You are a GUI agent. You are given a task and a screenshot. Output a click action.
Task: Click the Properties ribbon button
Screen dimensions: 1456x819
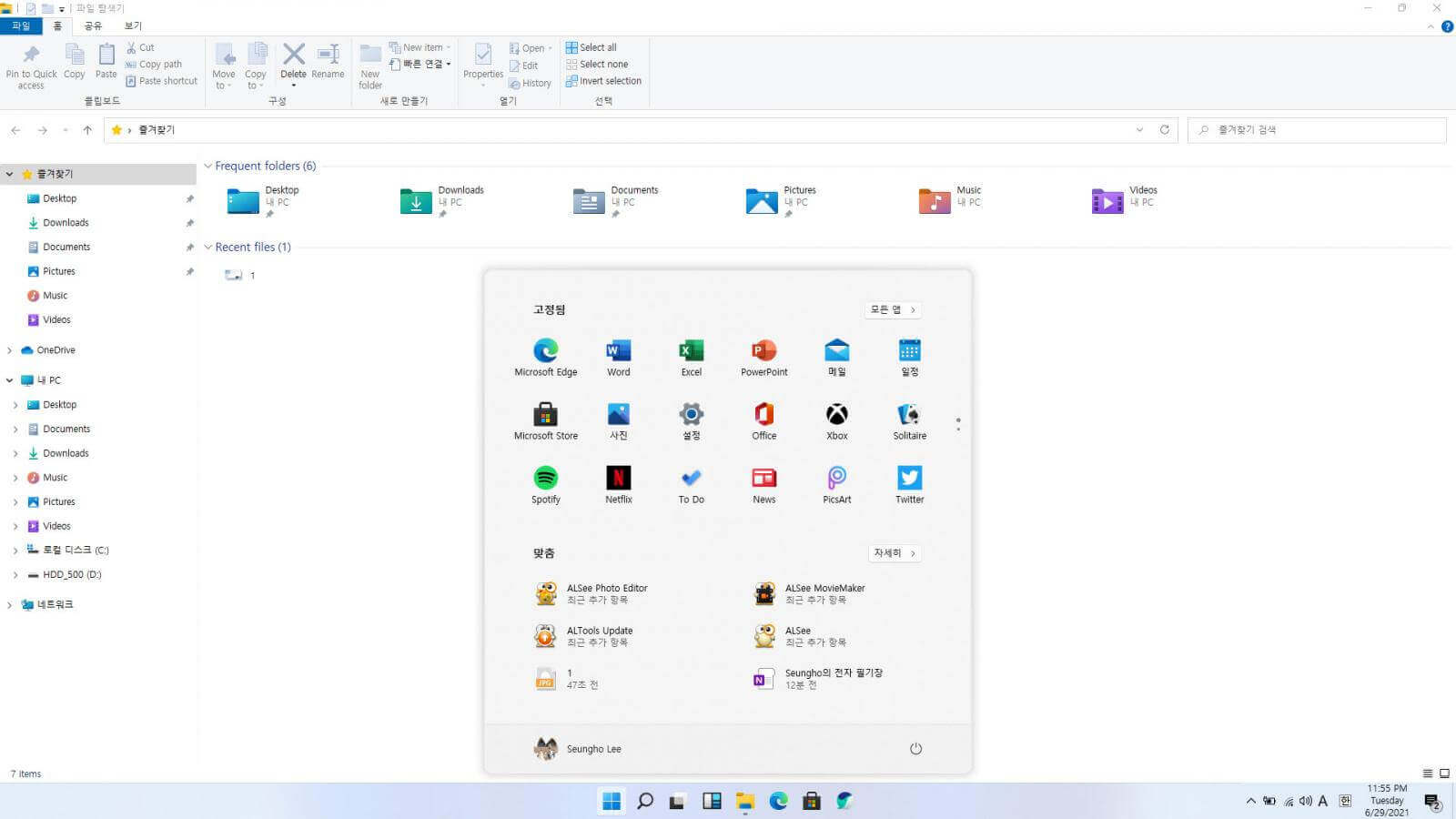(x=483, y=64)
